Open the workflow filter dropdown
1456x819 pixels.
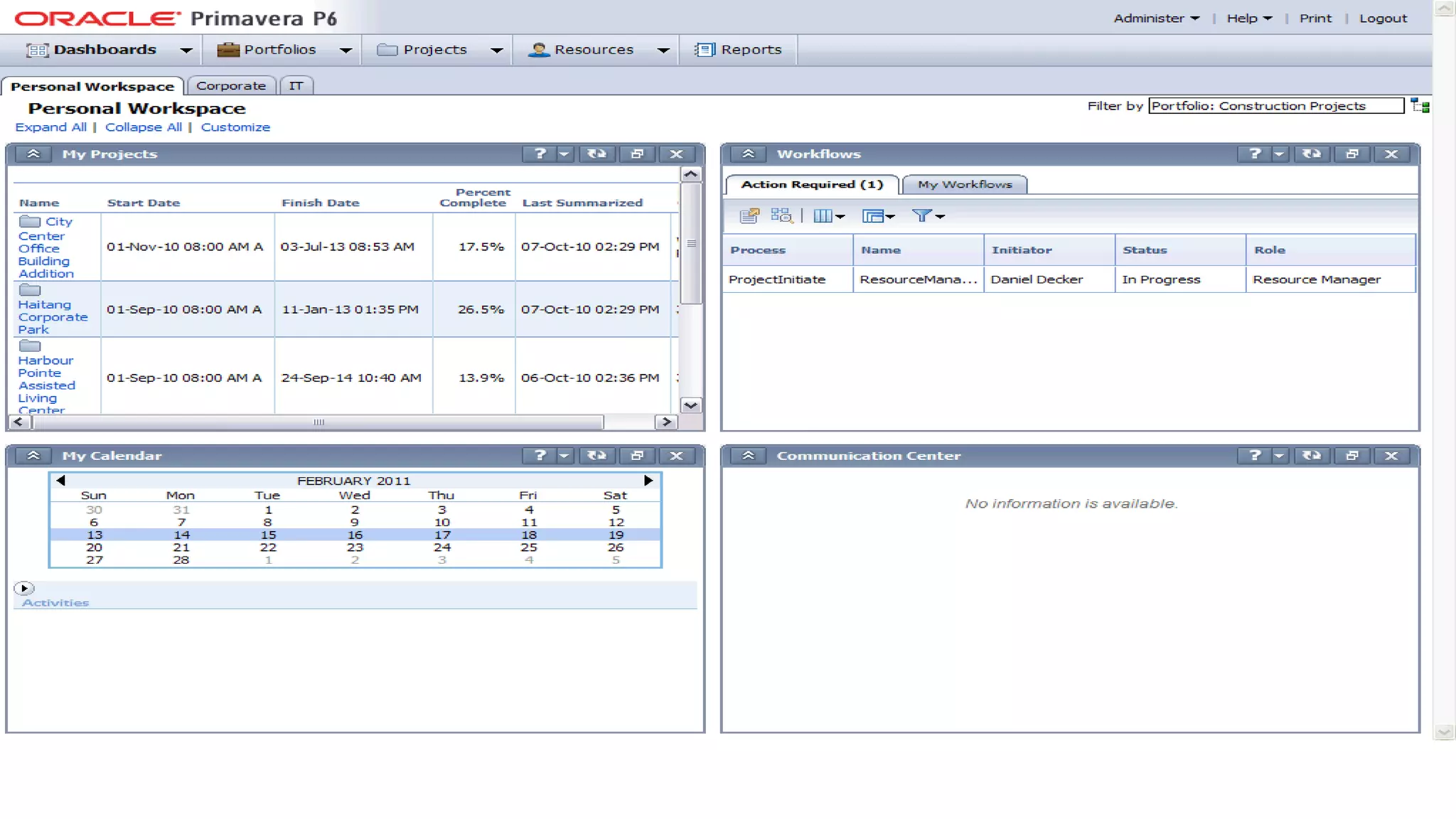click(x=928, y=215)
